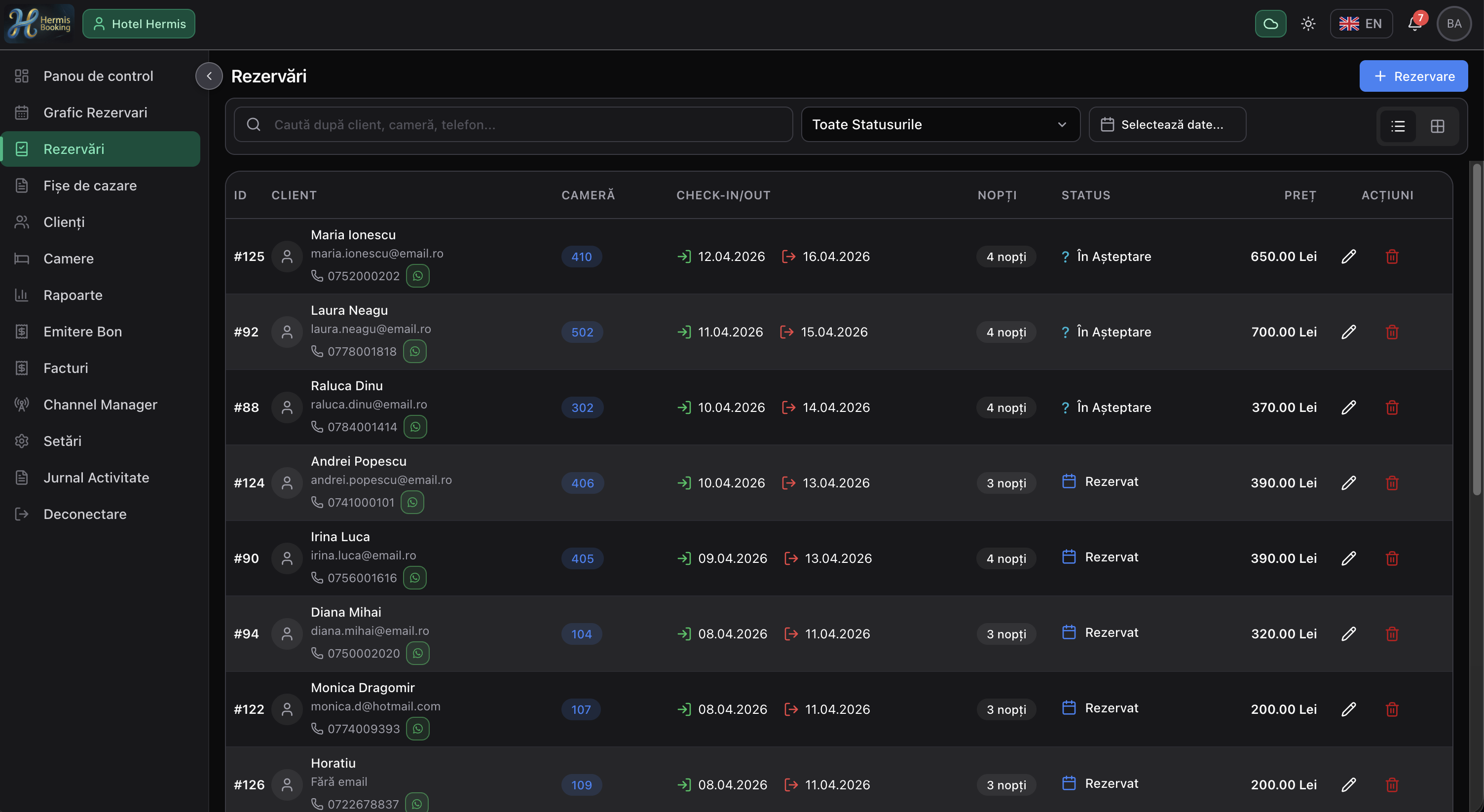
Task: Open the notifications bell
Action: (x=1414, y=24)
